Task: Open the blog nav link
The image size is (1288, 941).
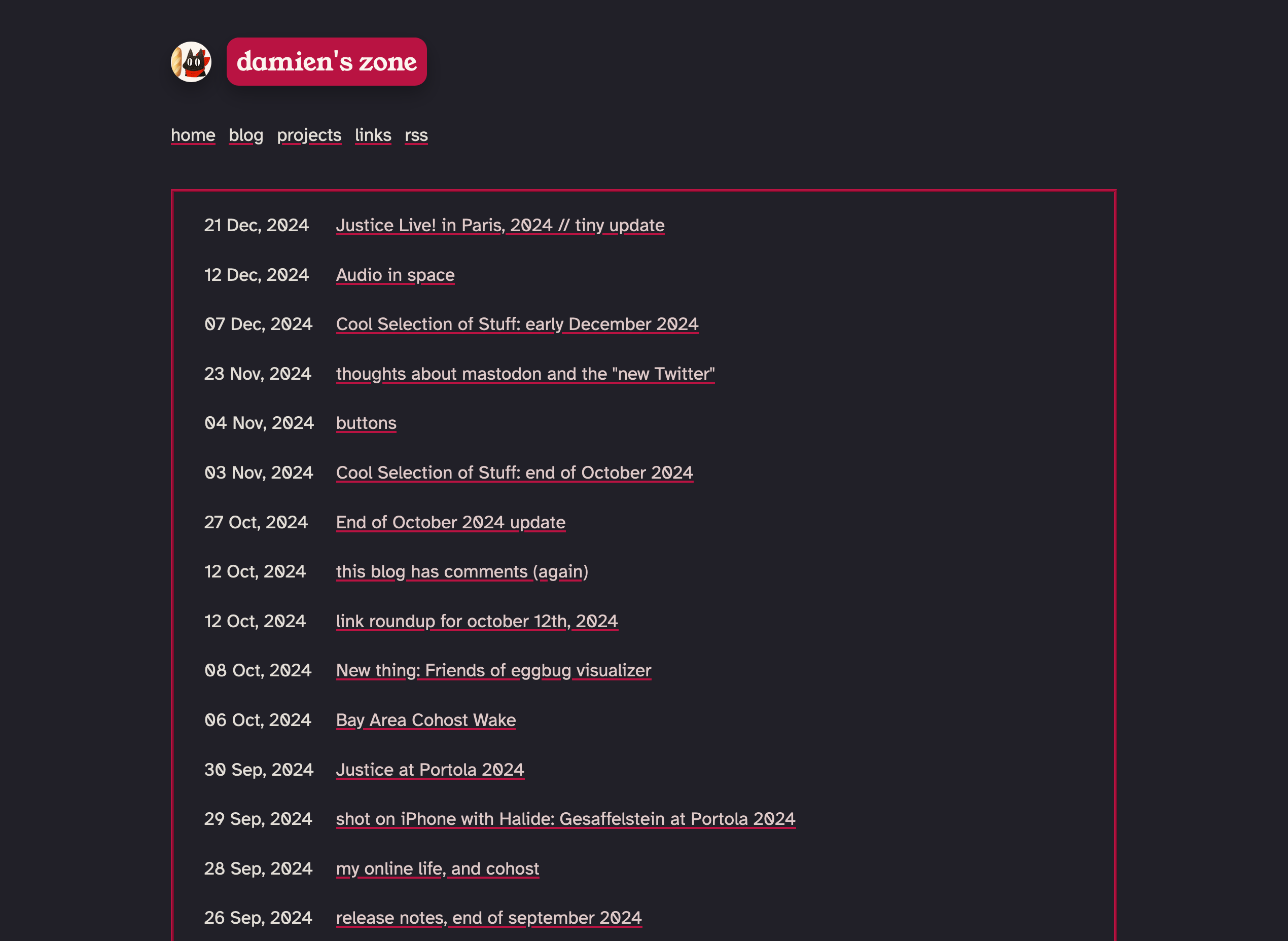Action: (246, 135)
